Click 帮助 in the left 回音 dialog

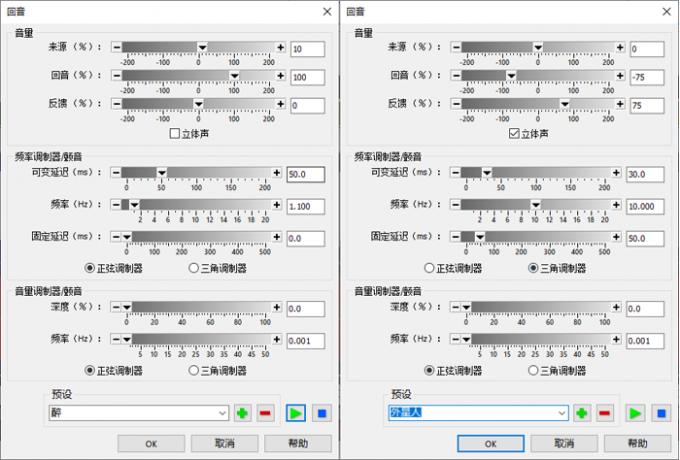pos(298,444)
